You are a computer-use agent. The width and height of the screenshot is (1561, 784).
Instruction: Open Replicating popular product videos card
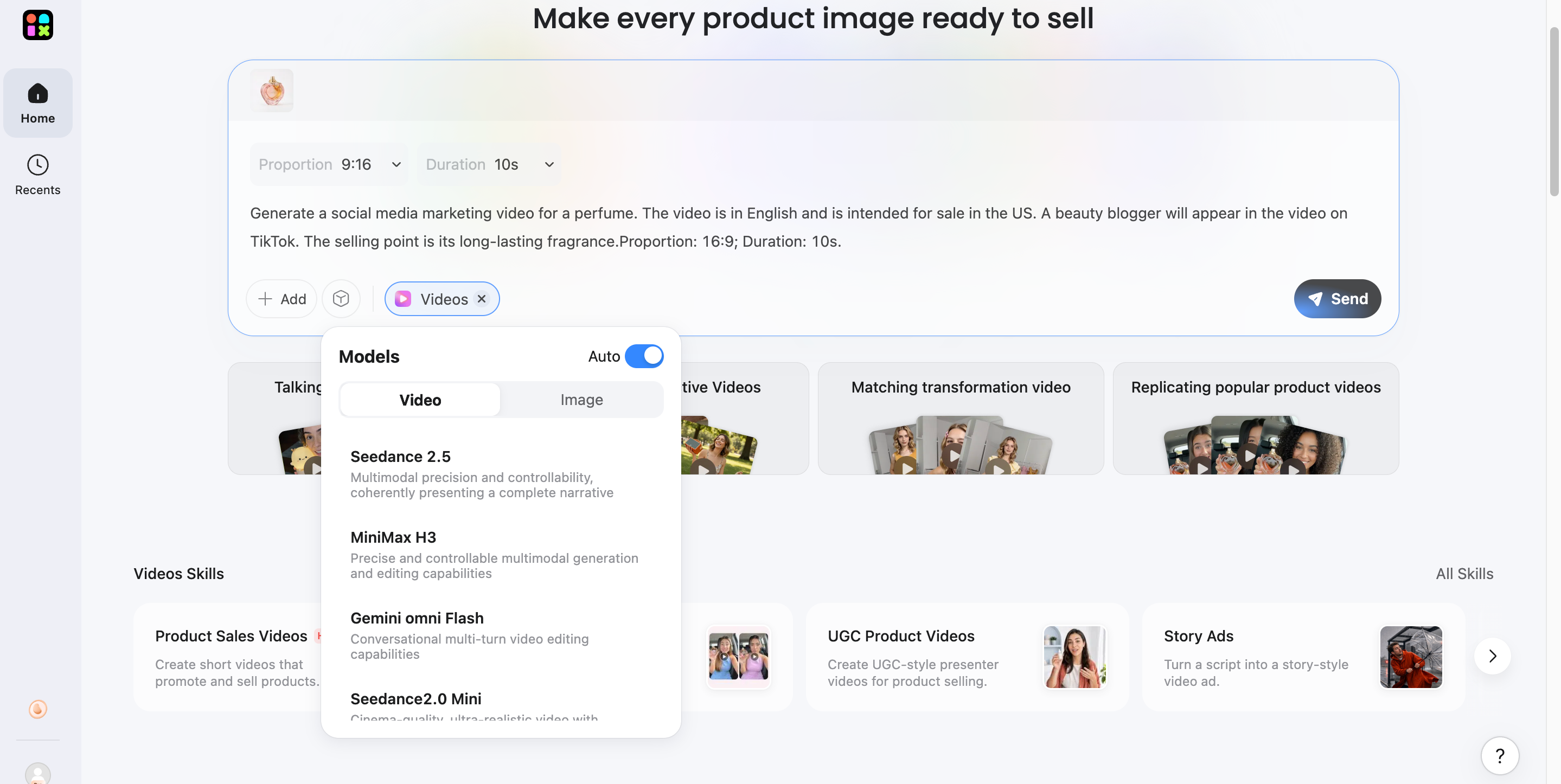click(x=1256, y=419)
